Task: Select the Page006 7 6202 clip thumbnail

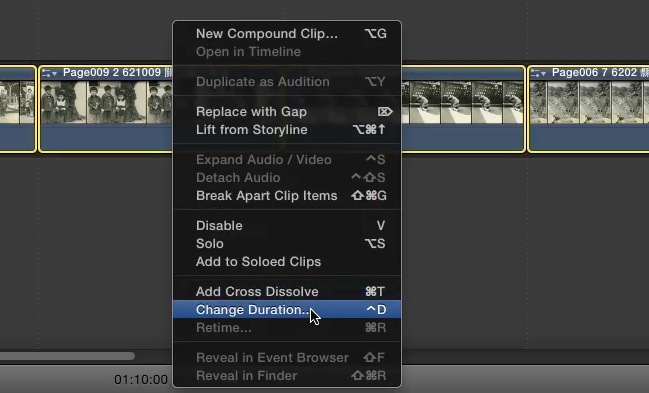Action: click(589, 102)
